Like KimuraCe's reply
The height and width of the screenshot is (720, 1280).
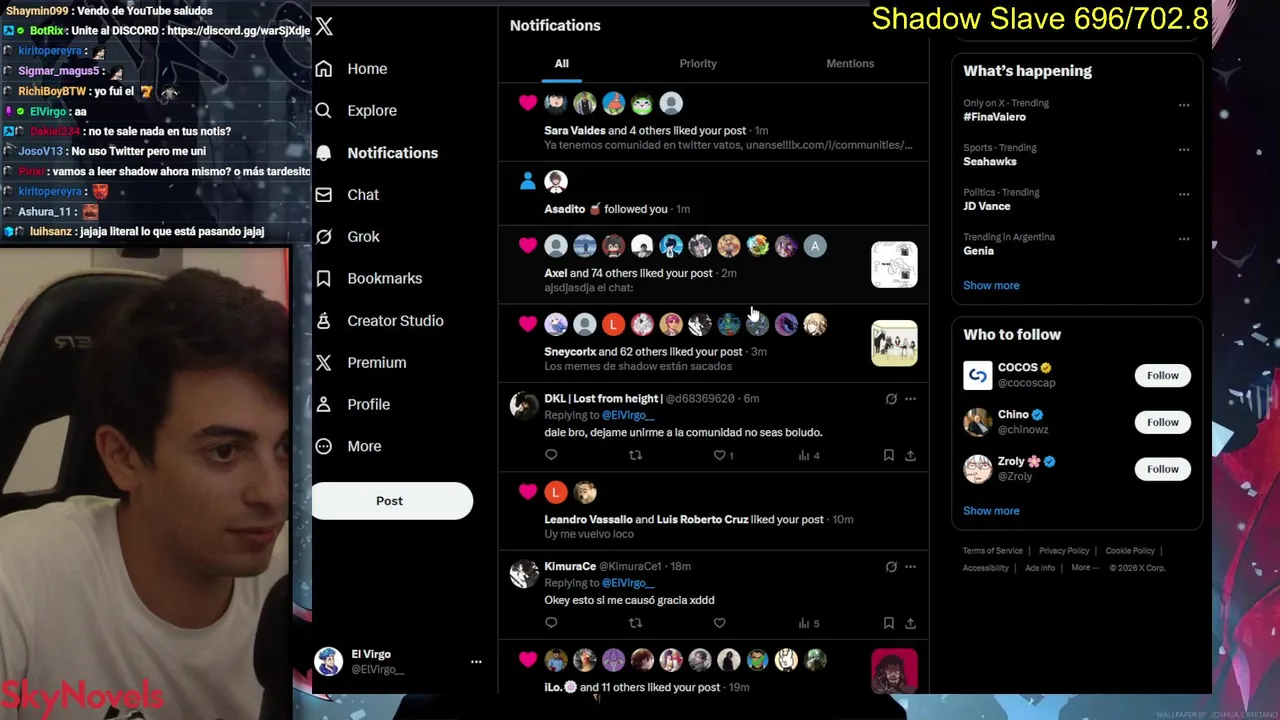point(719,623)
